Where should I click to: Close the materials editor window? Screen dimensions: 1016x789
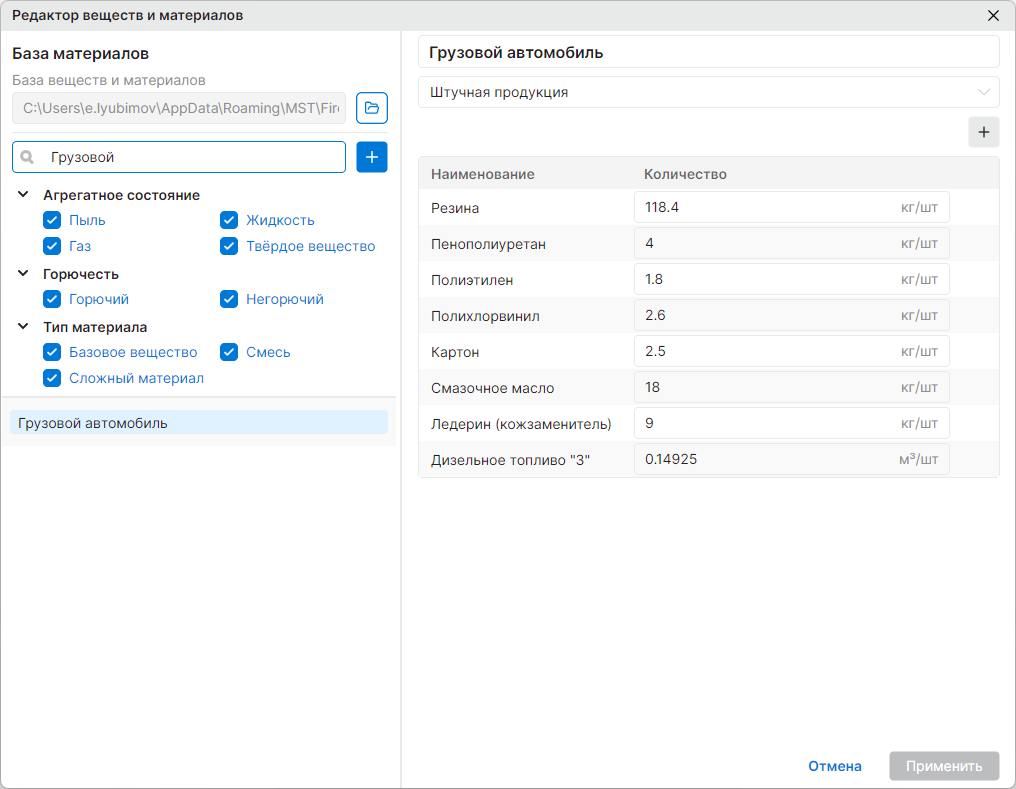(993, 16)
